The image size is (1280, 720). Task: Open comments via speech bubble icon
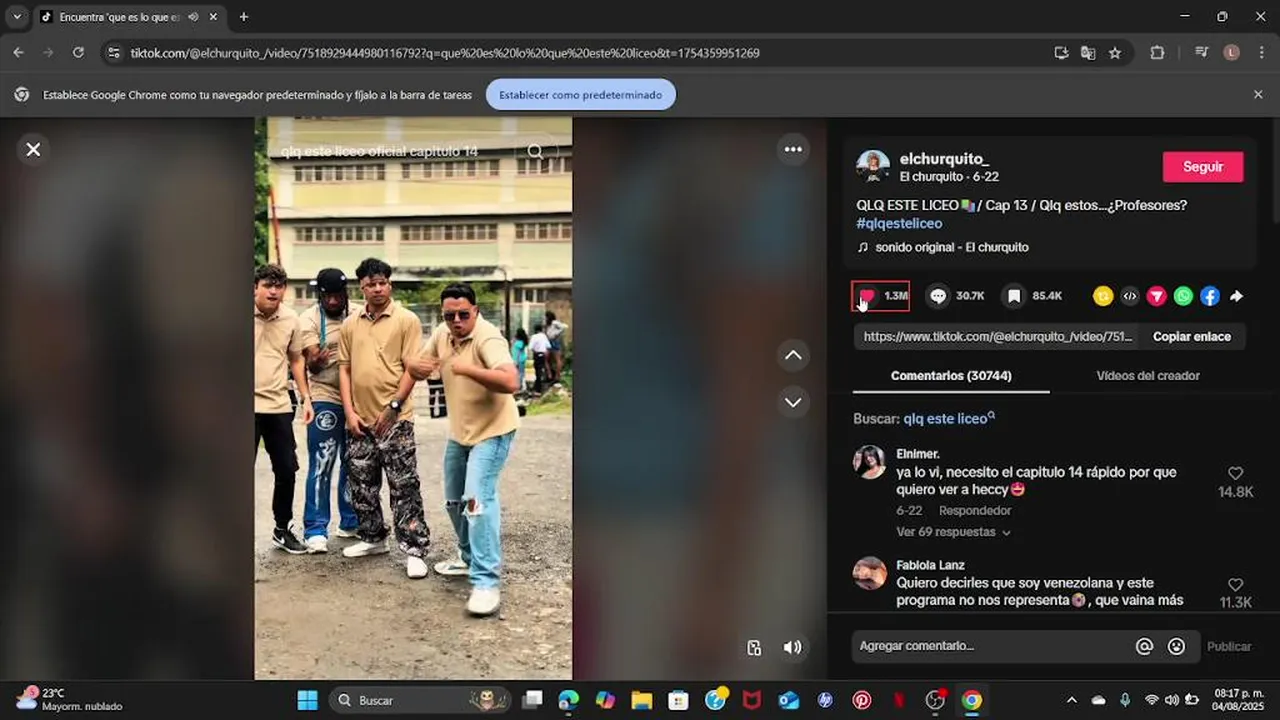pyautogui.click(x=938, y=296)
